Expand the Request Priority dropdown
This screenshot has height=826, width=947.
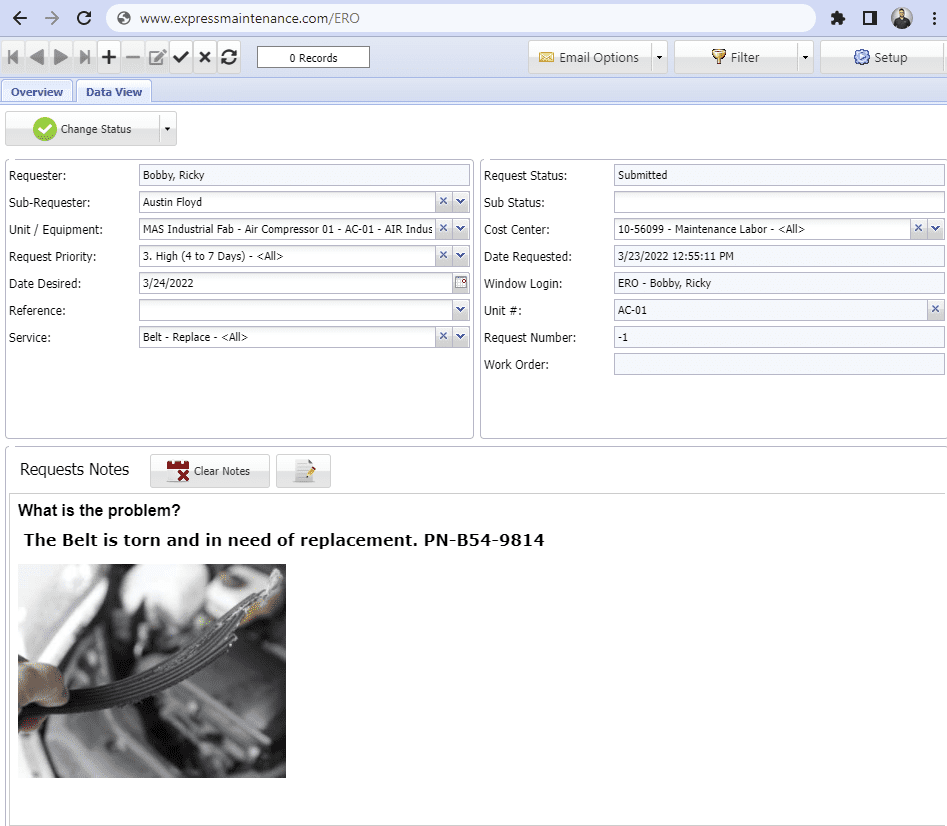point(461,255)
